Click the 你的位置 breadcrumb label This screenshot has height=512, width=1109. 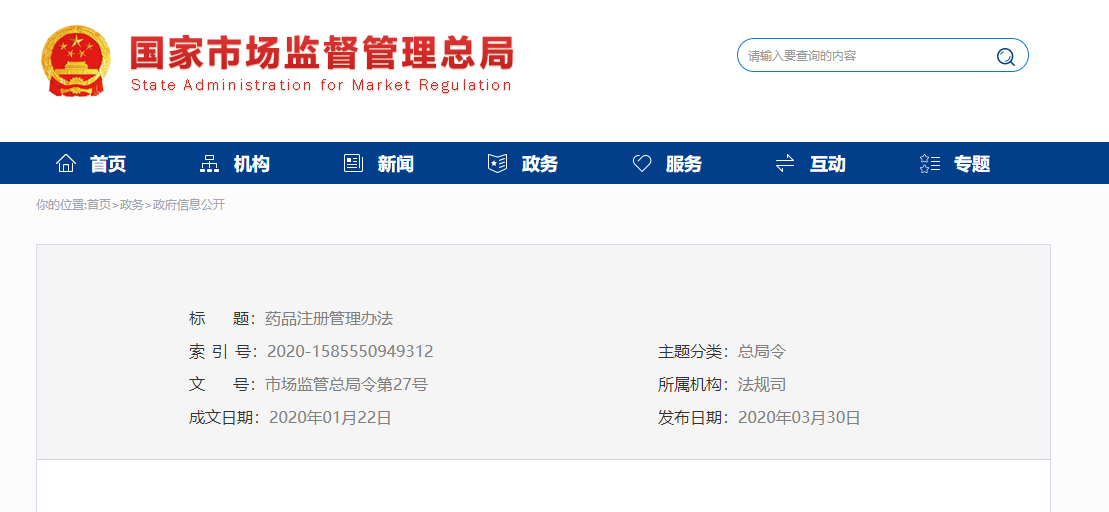pyautogui.click(x=61, y=205)
